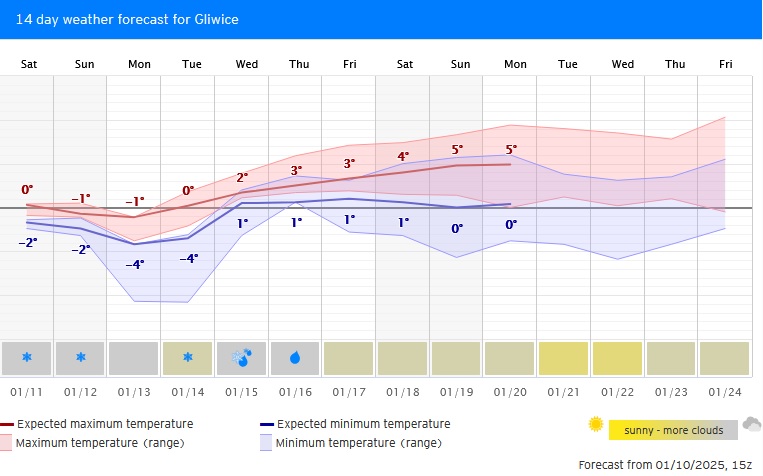Screen dimensions: 763x476
Task: Click the 'Expected minimum temperature' legend entry
Action: (362, 424)
